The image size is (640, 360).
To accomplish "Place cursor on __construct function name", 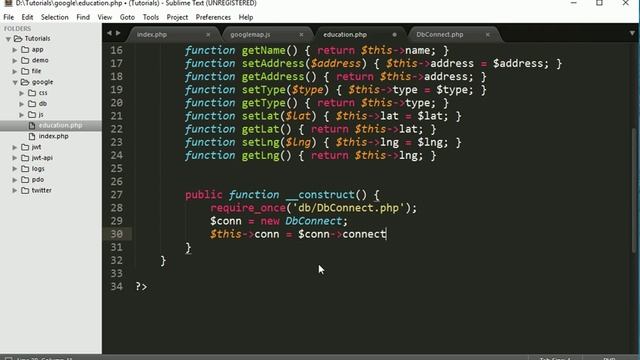I will (x=320, y=195).
